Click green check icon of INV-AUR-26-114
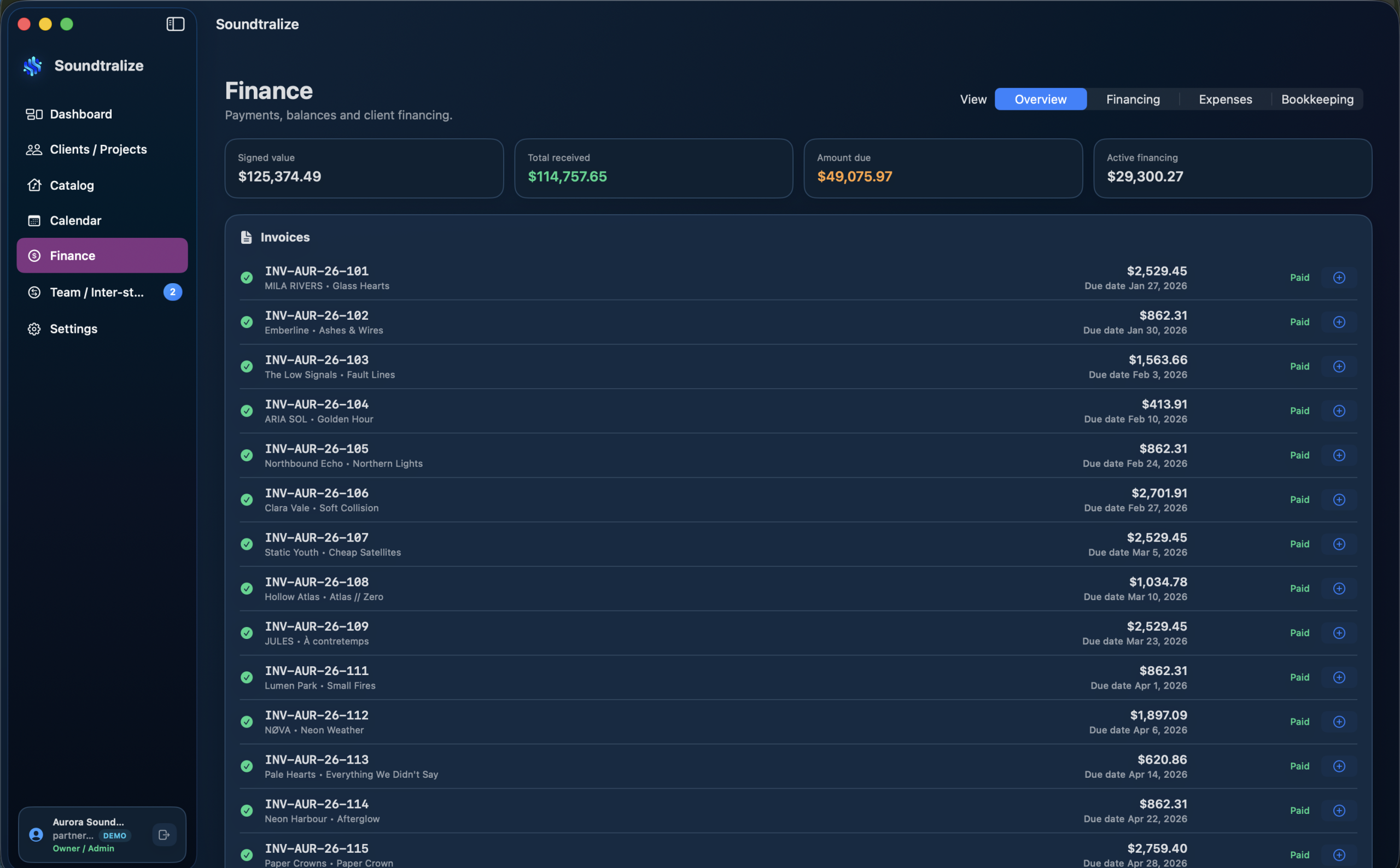Viewport: 1400px width, 868px height. 247,811
